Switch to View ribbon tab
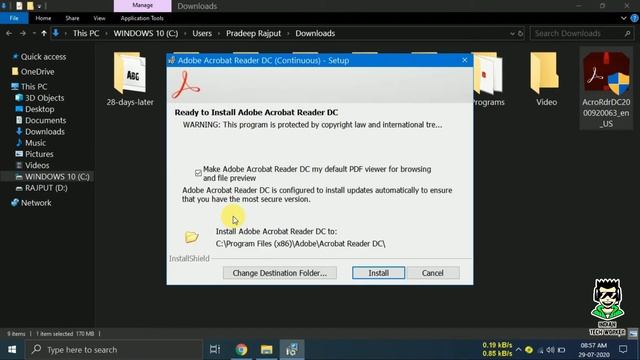 pos(99,18)
